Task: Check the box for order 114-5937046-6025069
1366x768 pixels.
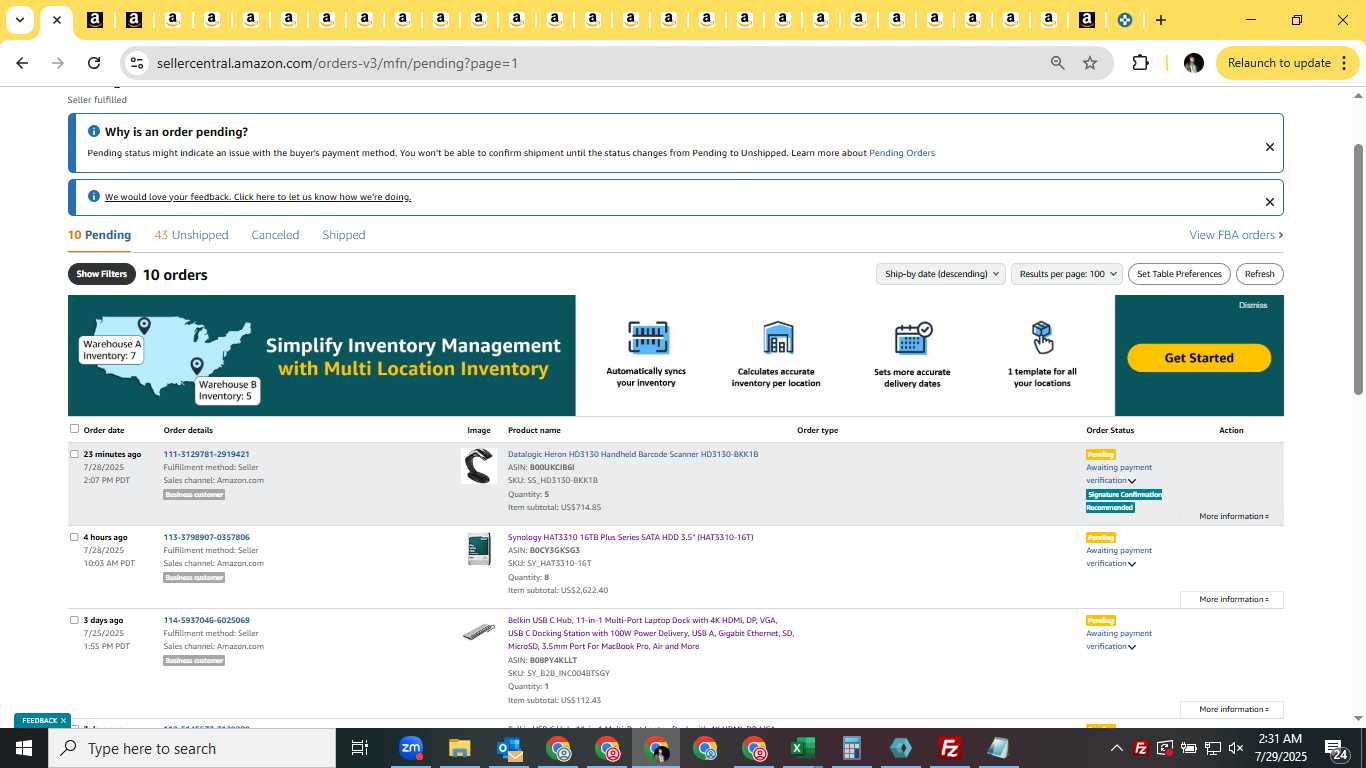Action: point(74,620)
